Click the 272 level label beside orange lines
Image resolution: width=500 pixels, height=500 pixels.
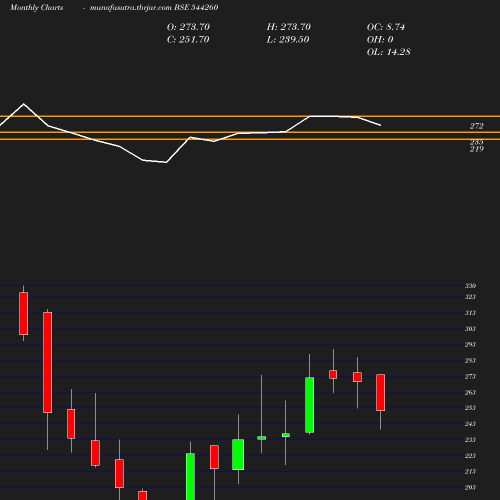(477, 126)
